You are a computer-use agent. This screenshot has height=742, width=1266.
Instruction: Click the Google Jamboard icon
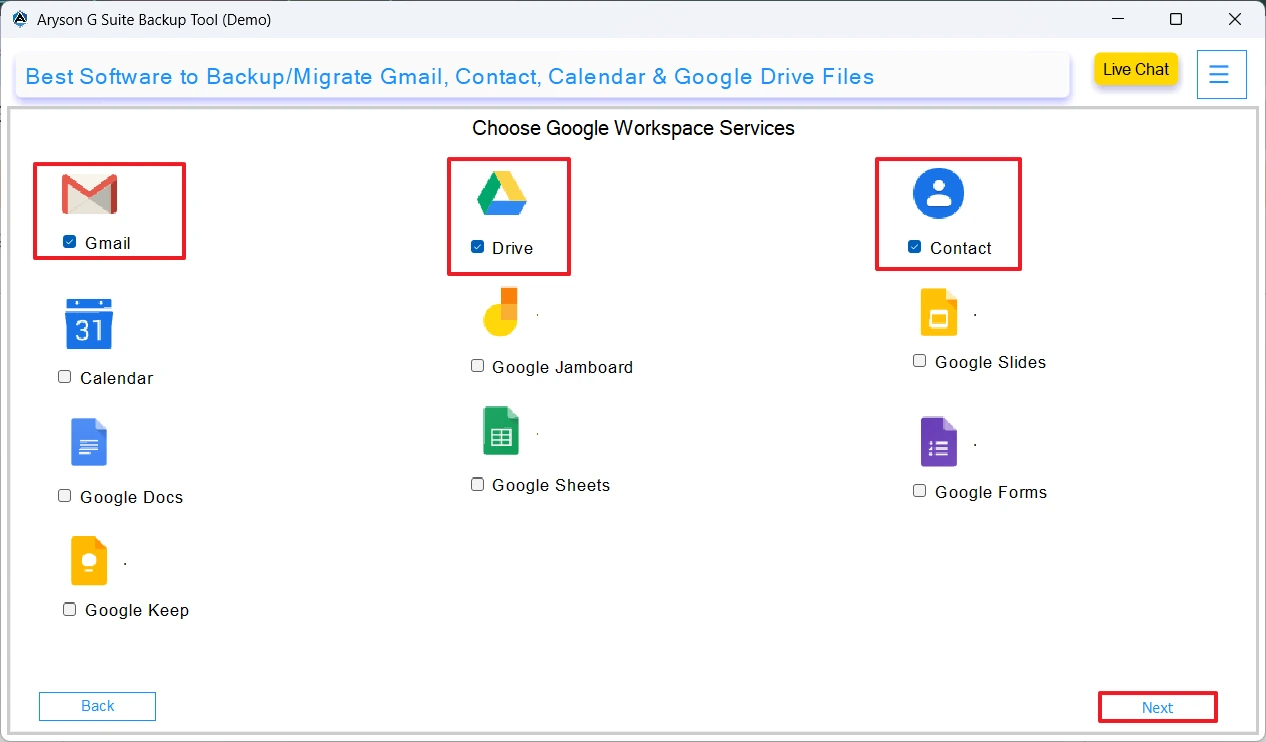pyautogui.click(x=501, y=312)
